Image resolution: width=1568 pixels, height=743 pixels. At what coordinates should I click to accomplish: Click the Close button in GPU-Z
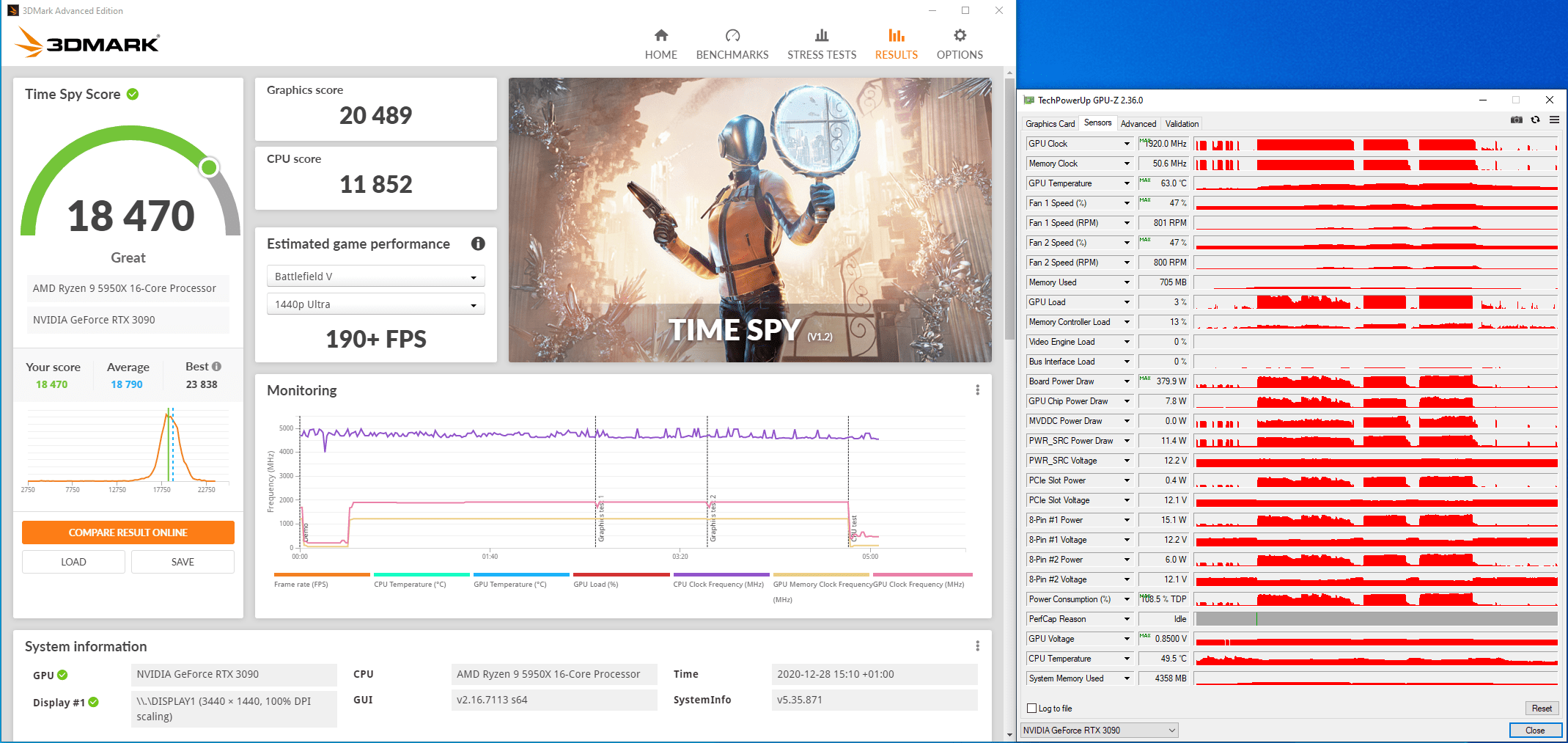[1535, 731]
